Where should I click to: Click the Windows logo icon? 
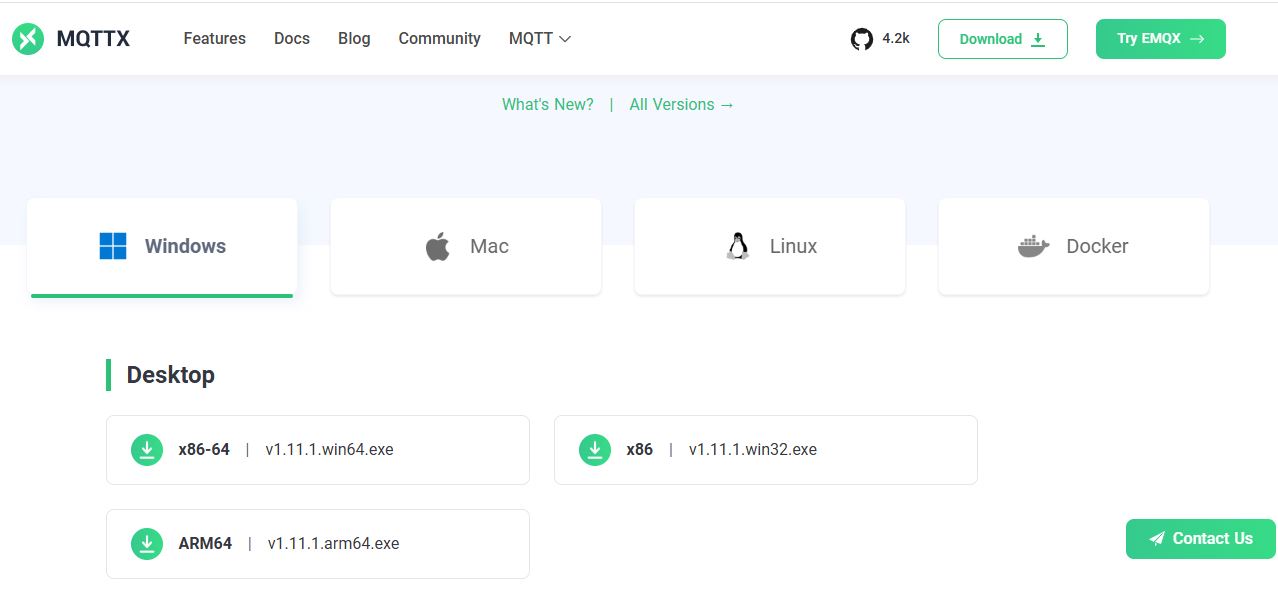[113, 246]
